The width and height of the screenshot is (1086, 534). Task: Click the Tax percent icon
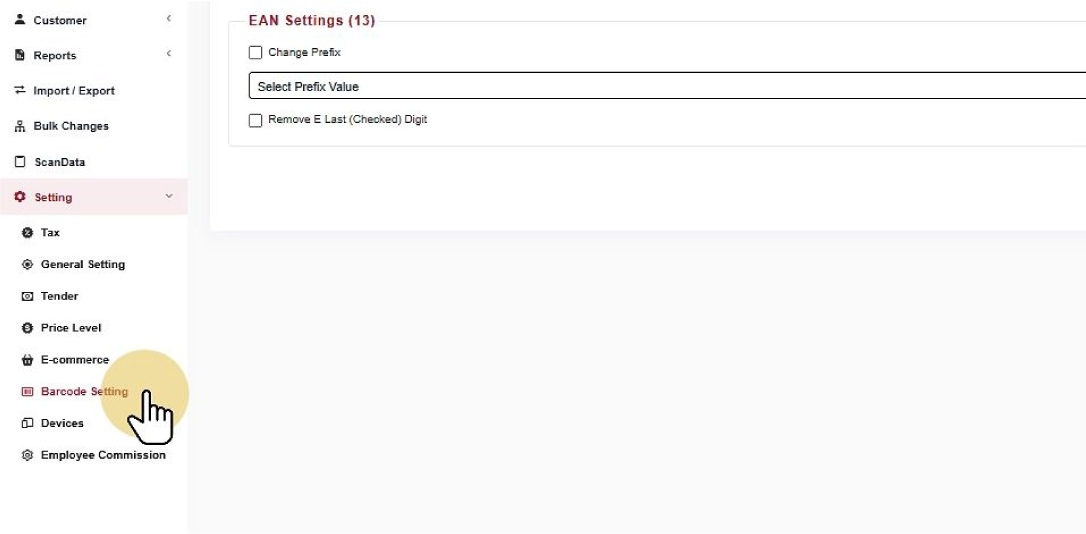pyautogui.click(x=27, y=232)
